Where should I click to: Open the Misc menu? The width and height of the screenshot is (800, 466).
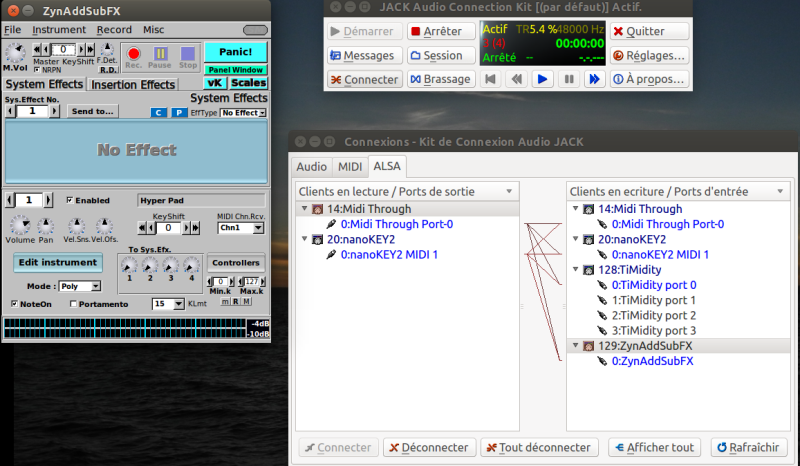pos(154,30)
